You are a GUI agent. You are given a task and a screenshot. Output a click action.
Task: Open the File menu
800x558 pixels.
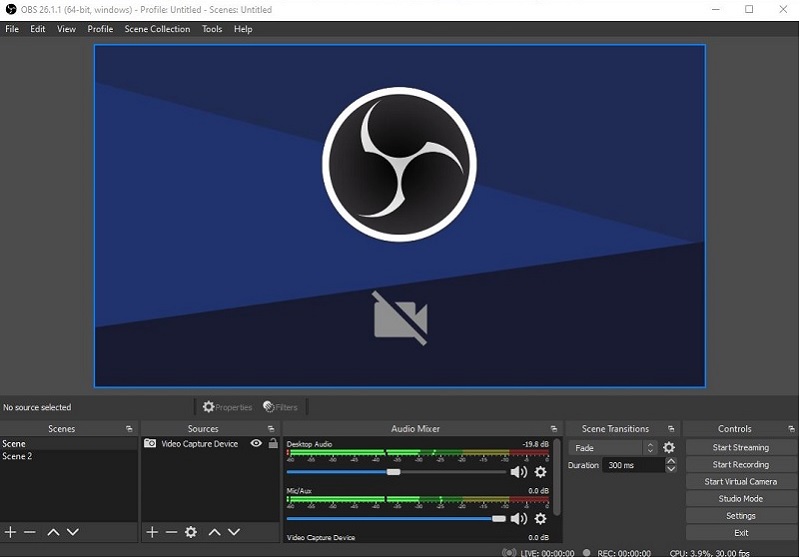pos(12,29)
